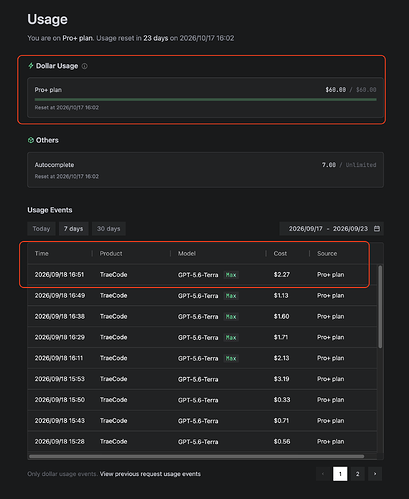
Task: Click the Max badge on the 16:49 row
Action: 231,296
